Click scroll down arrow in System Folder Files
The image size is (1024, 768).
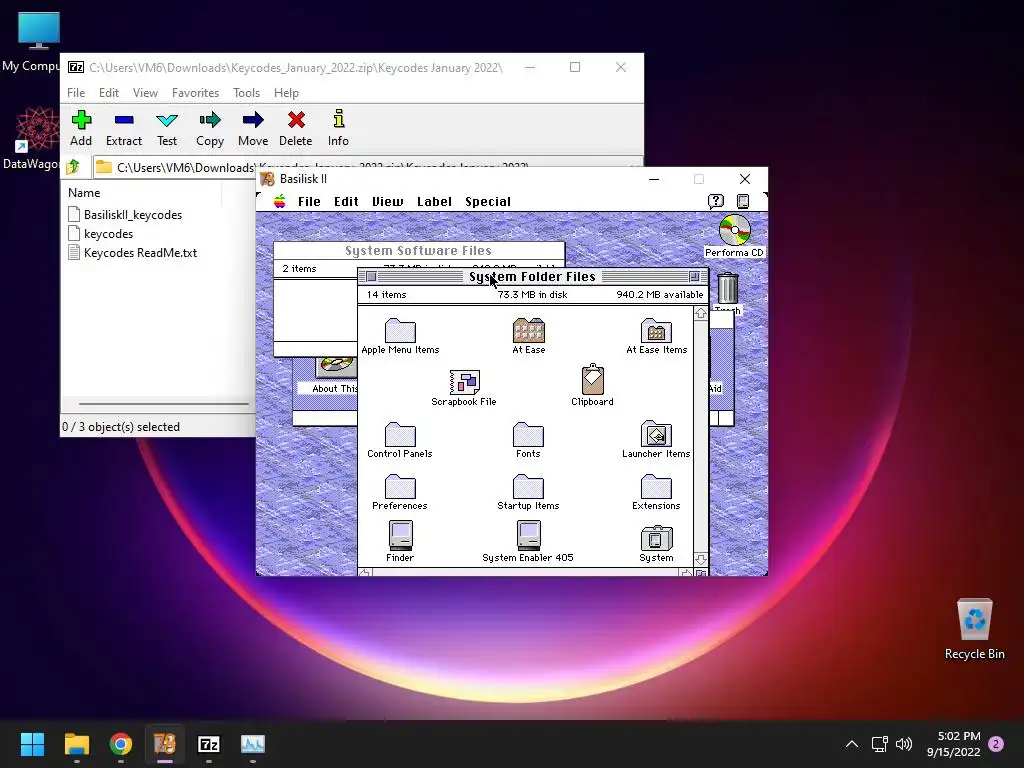tap(701, 560)
